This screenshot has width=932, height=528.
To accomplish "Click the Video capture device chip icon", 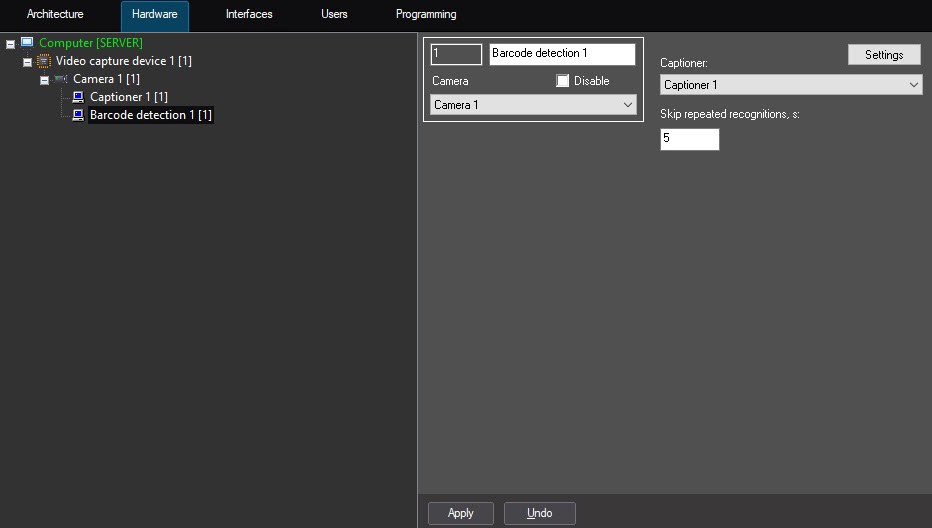I will (x=44, y=61).
